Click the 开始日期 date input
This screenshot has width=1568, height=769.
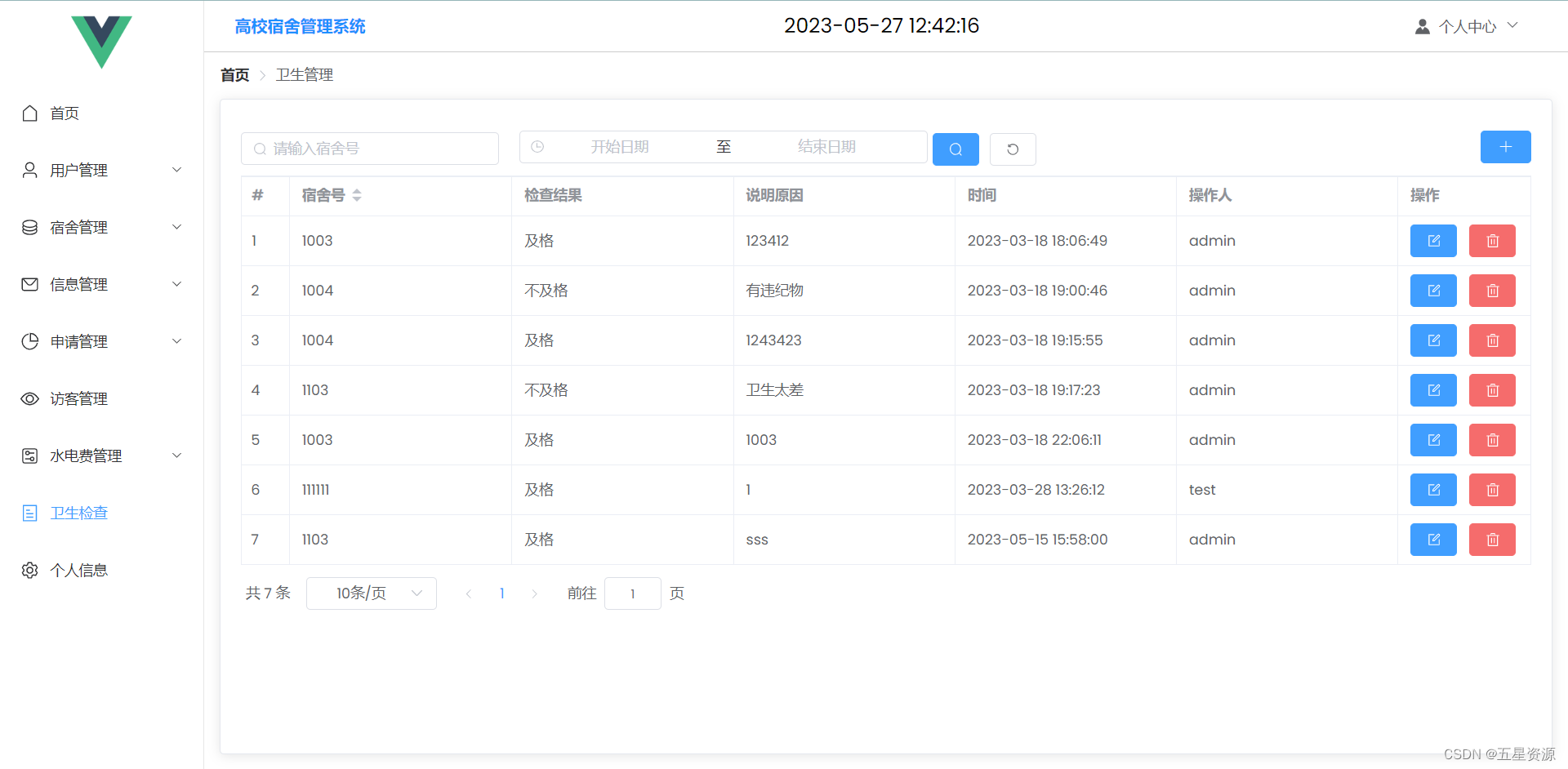click(620, 147)
